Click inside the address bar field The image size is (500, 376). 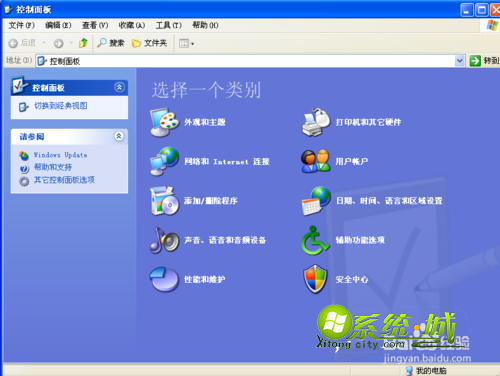coord(251,61)
